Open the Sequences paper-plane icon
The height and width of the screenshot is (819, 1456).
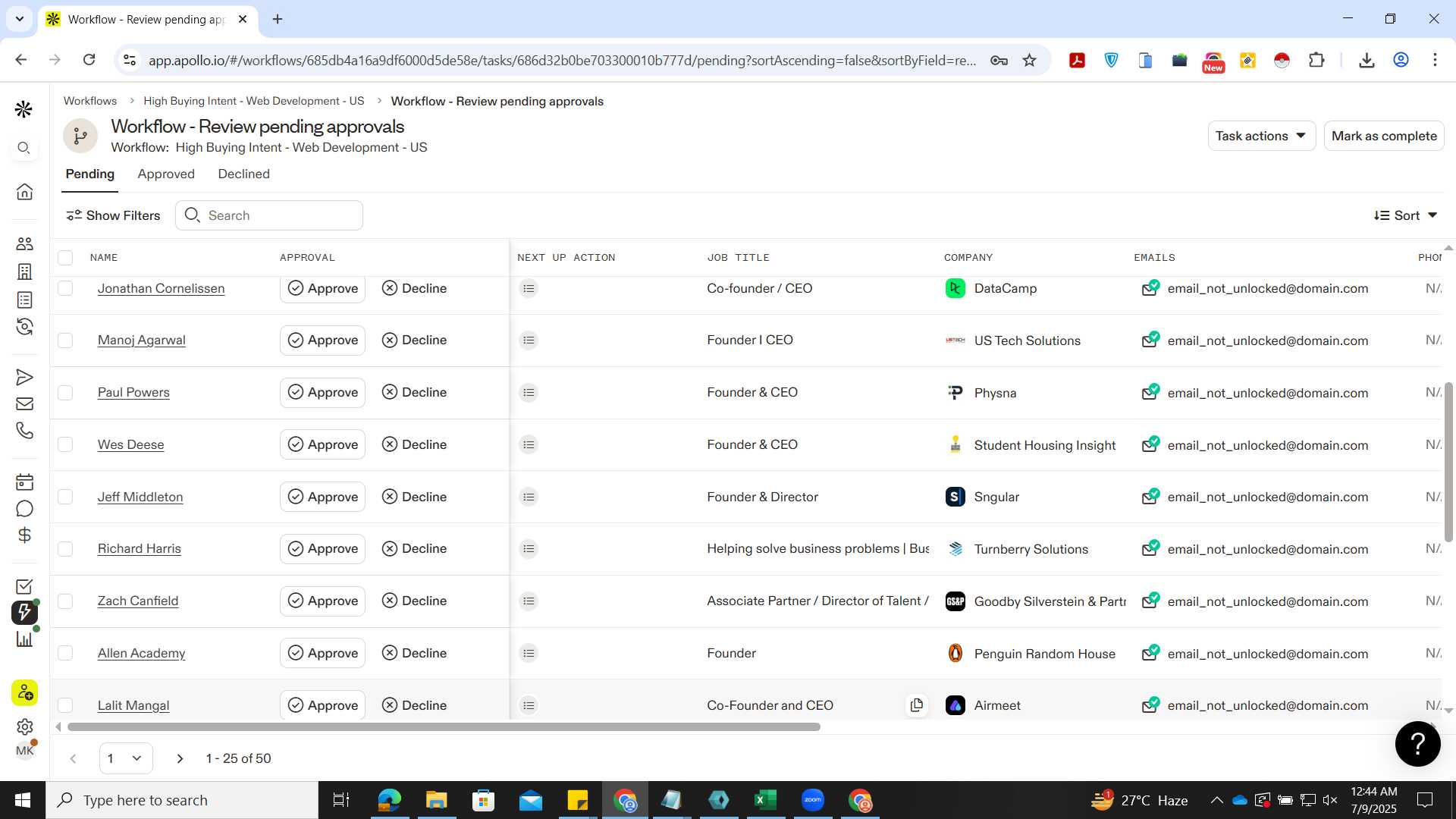(24, 377)
